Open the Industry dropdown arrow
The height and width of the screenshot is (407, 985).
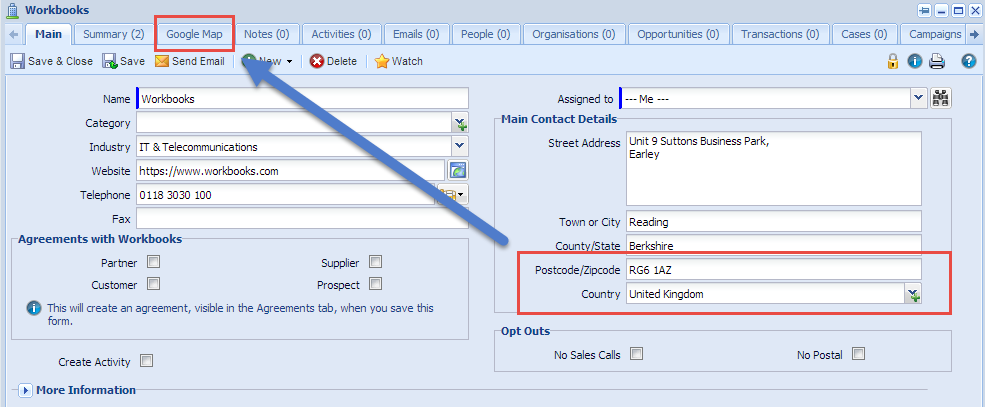460,147
